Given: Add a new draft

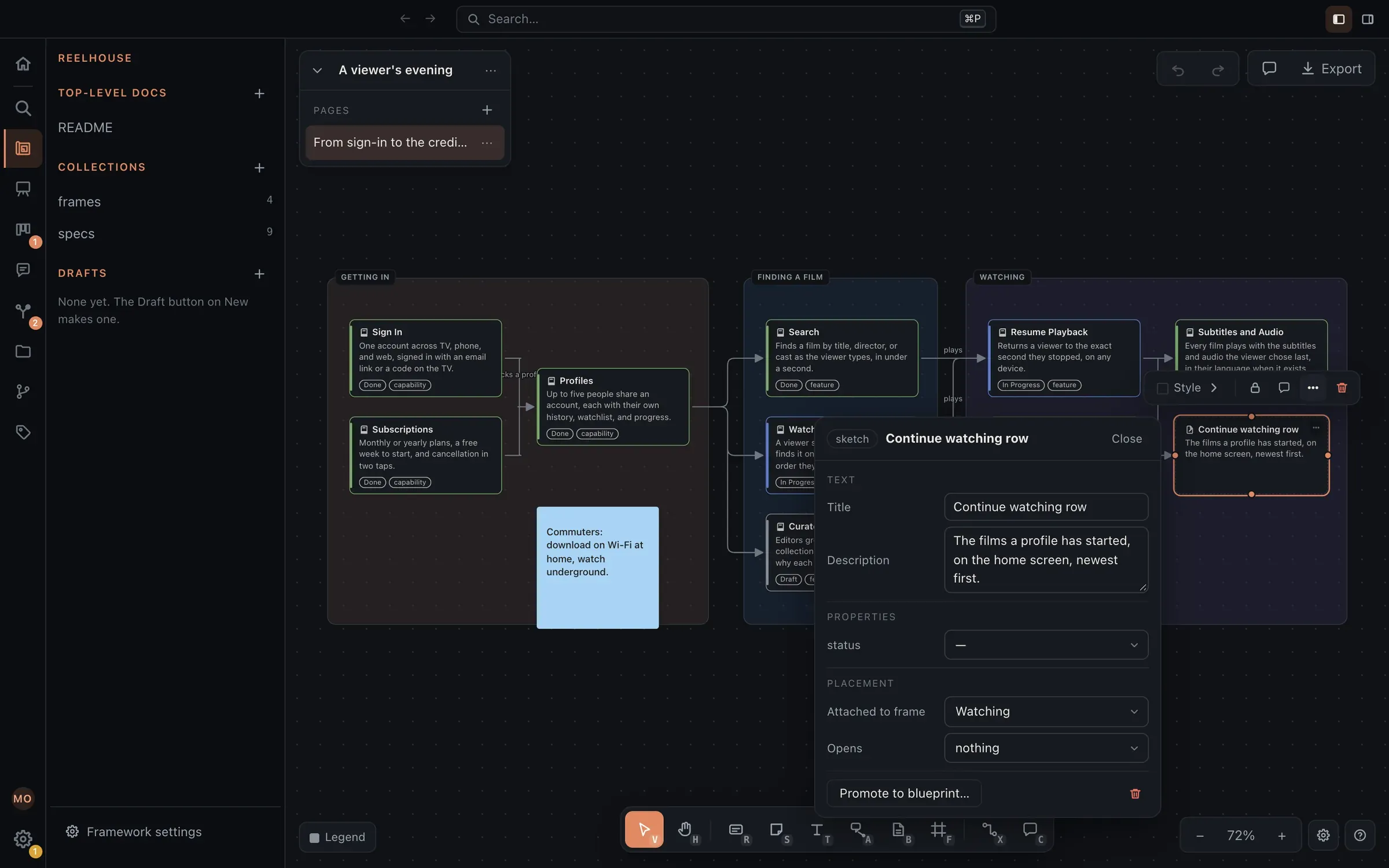Looking at the screenshot, I should [259, 274].
